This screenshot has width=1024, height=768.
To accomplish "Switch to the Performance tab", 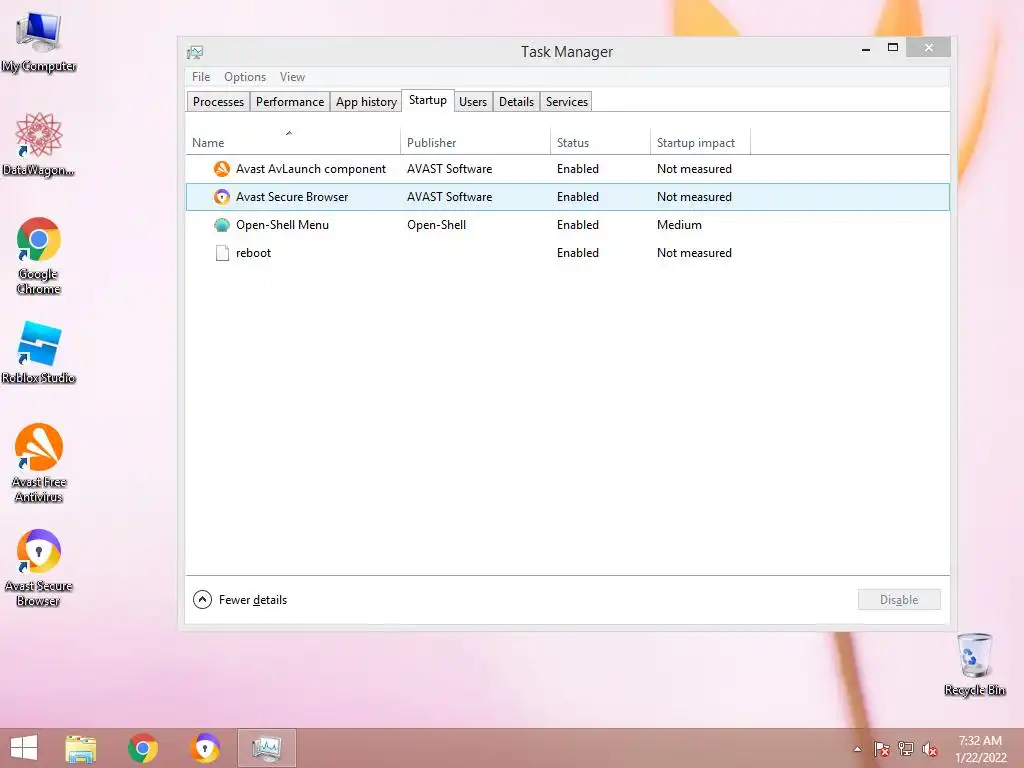I will (x=290, y=102).
